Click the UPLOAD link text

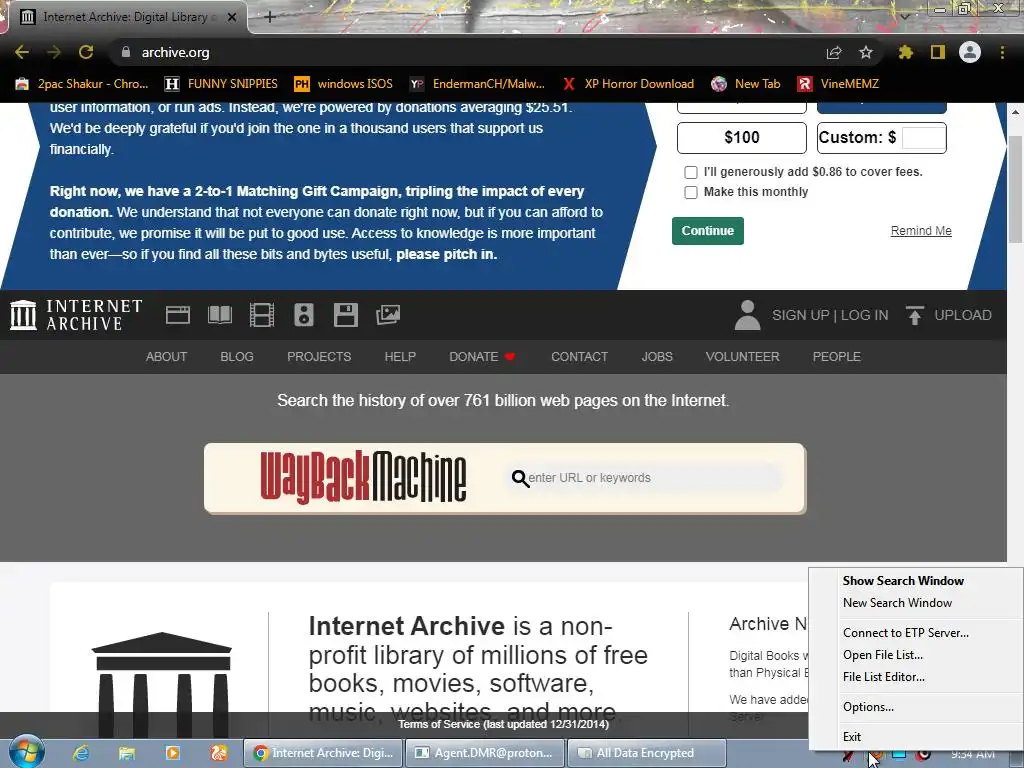coord(963,315)
